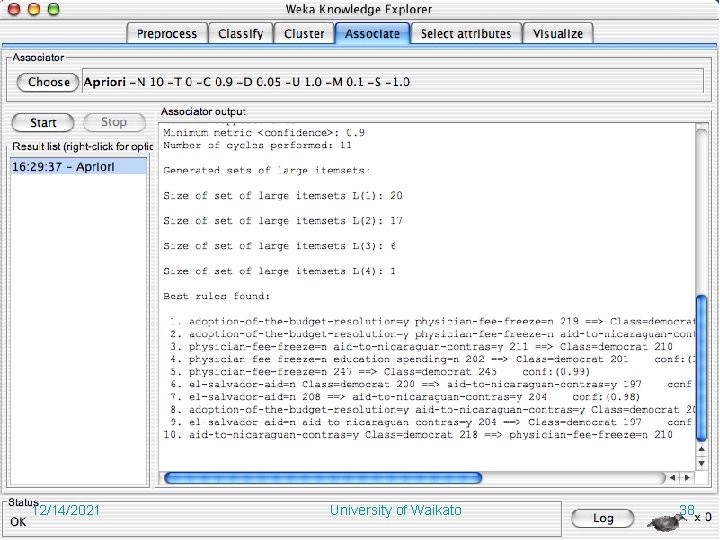Open the Preprocess tab
Image resolution: width=720 pixels, height=540 pixels.
click(167, 34)
